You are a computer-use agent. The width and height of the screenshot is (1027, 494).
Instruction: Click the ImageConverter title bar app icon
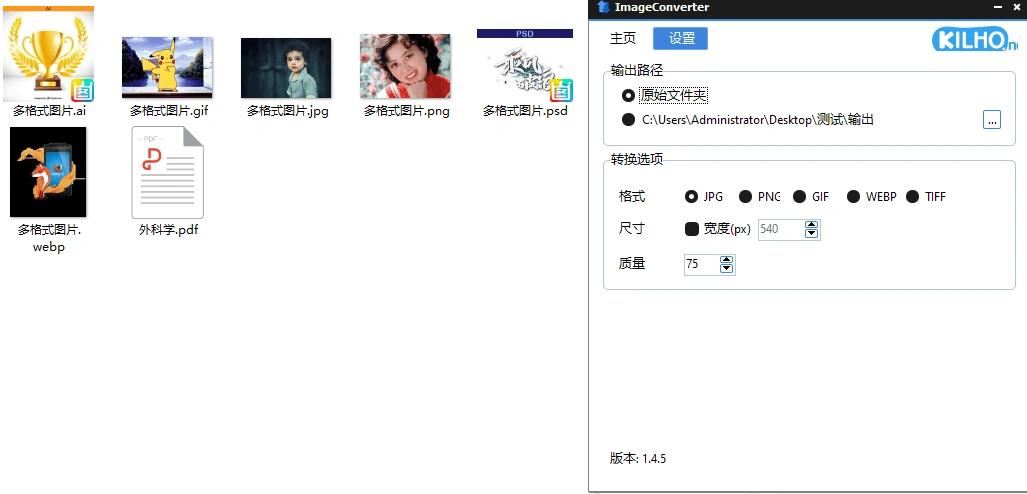pyautogui.click(x=602, y=7)
